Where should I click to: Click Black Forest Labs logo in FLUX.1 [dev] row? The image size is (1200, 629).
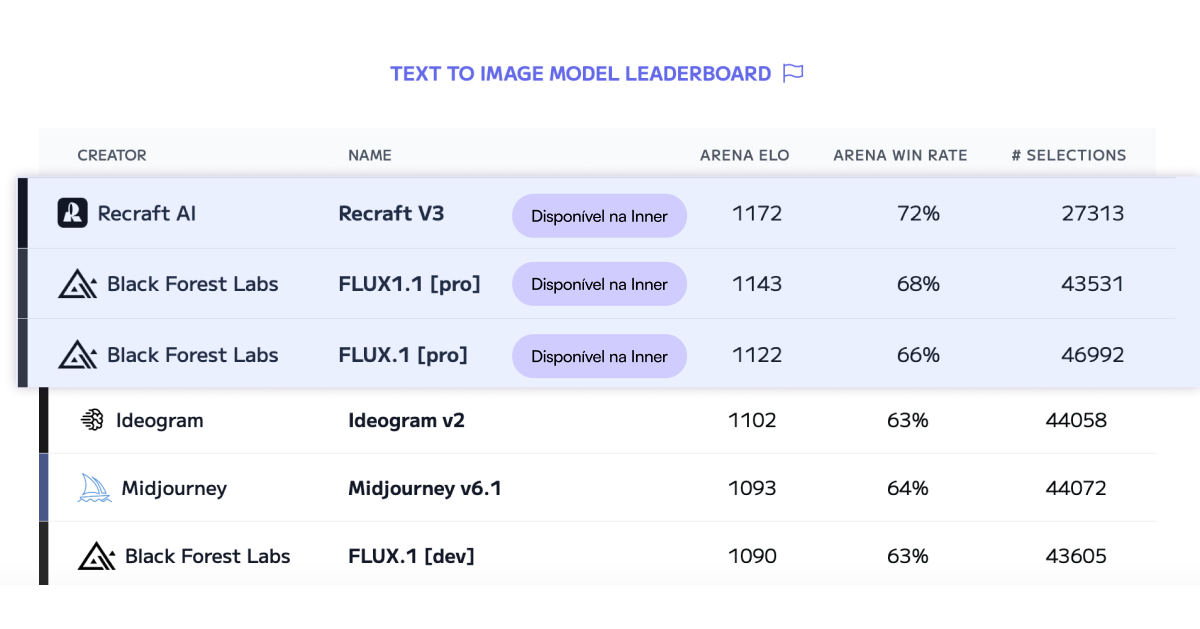[x=97, y=556]
